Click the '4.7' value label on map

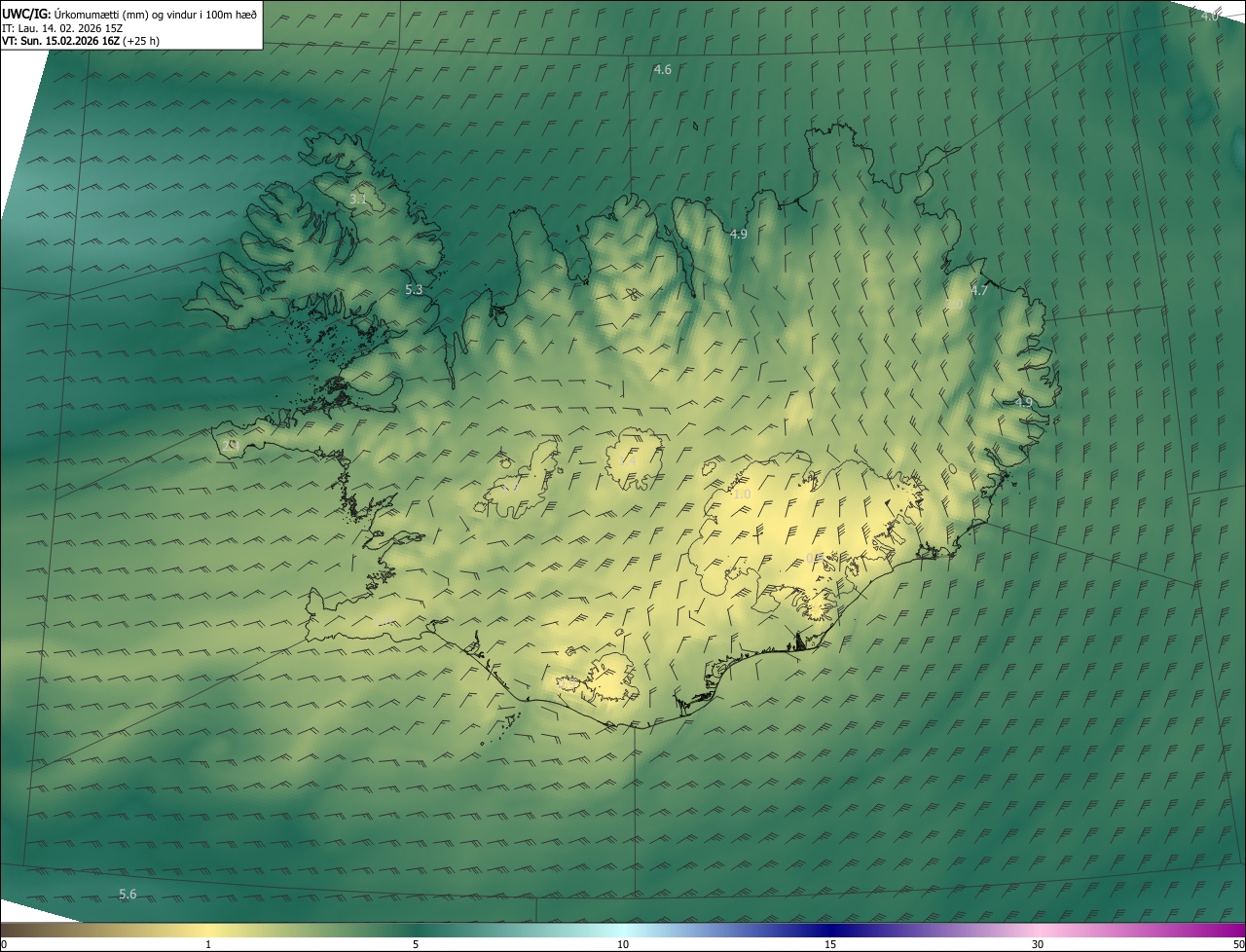(979, 290)
